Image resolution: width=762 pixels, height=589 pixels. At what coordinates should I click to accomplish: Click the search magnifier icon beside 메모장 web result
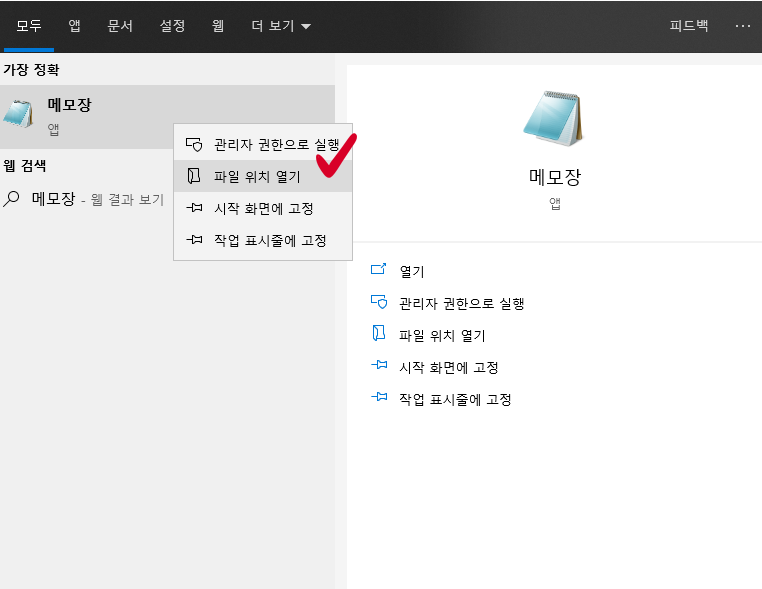tap(11, 199)
